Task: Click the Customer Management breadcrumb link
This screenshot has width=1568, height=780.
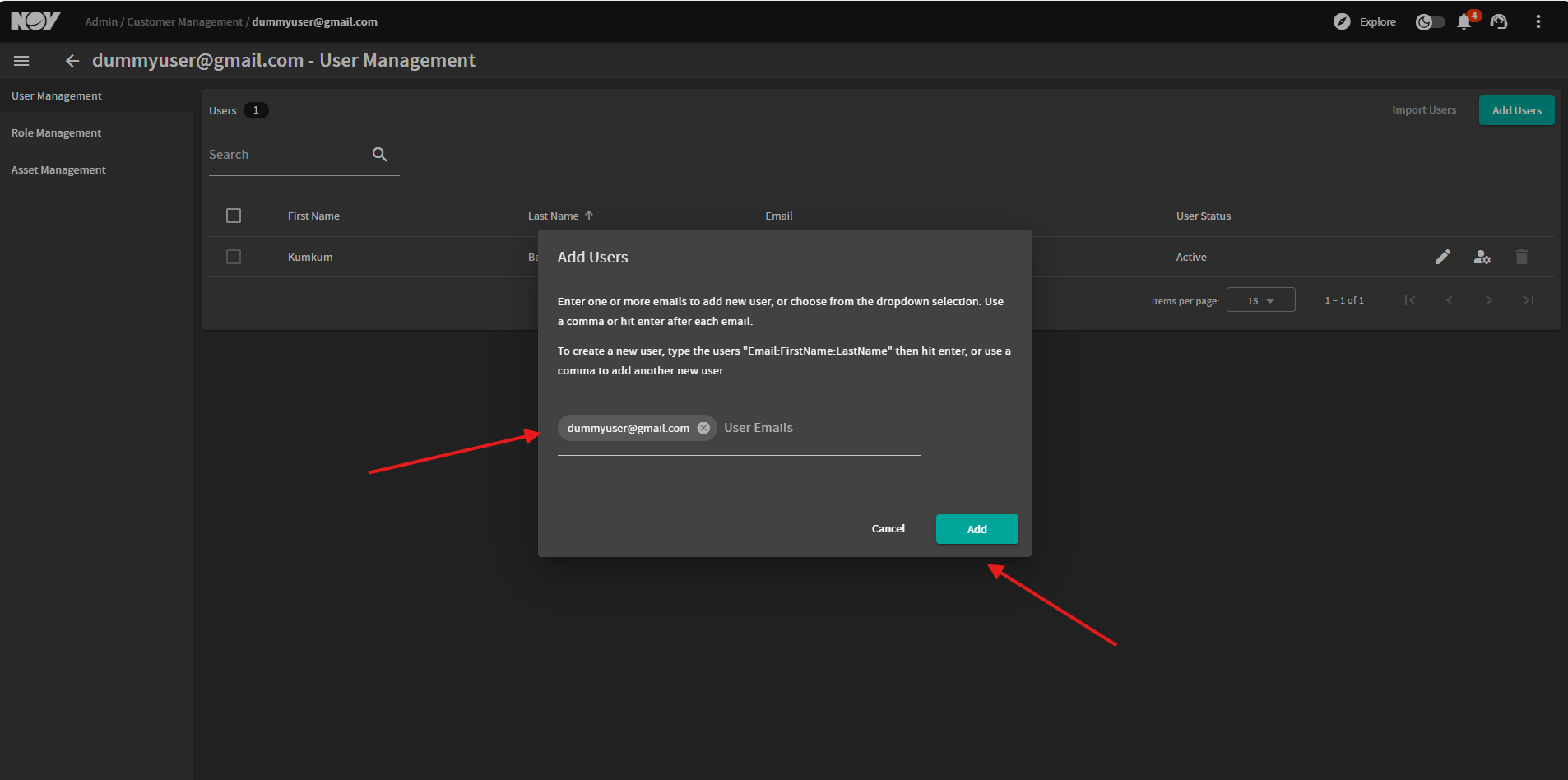Action: [184, 22]
